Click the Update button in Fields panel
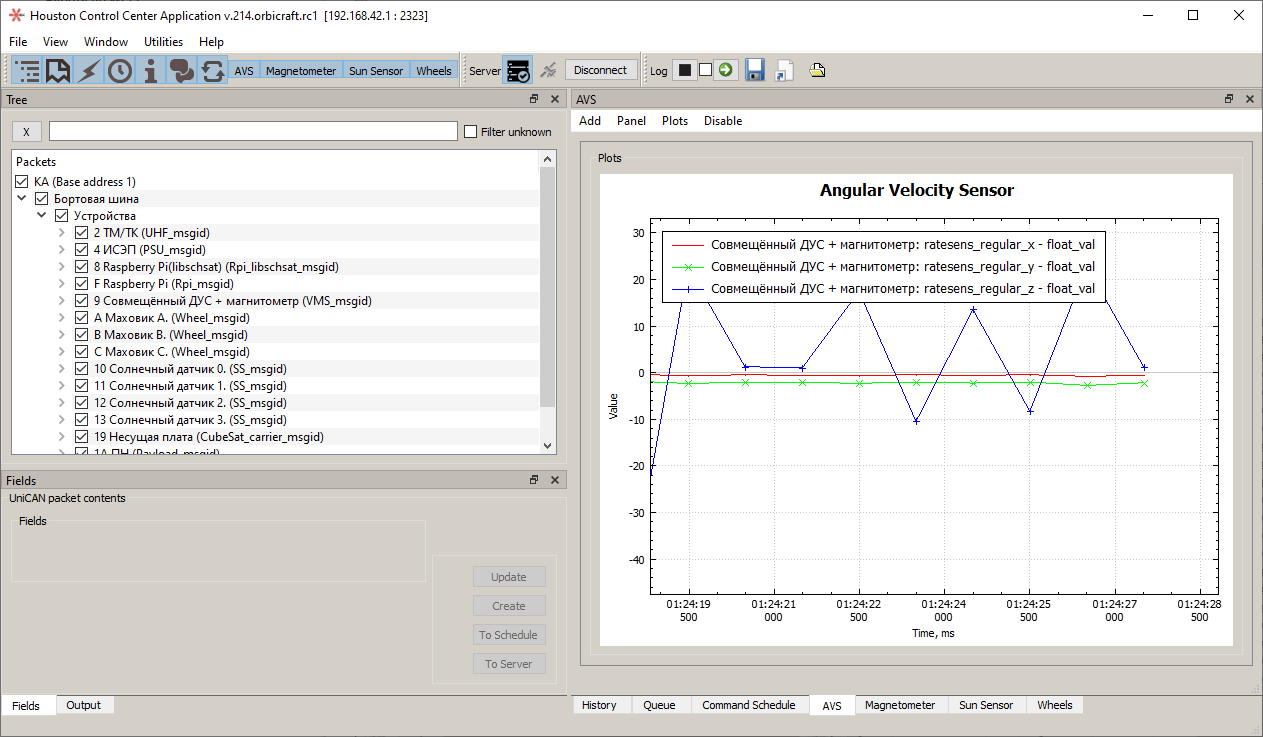 (x=509, y=576)
